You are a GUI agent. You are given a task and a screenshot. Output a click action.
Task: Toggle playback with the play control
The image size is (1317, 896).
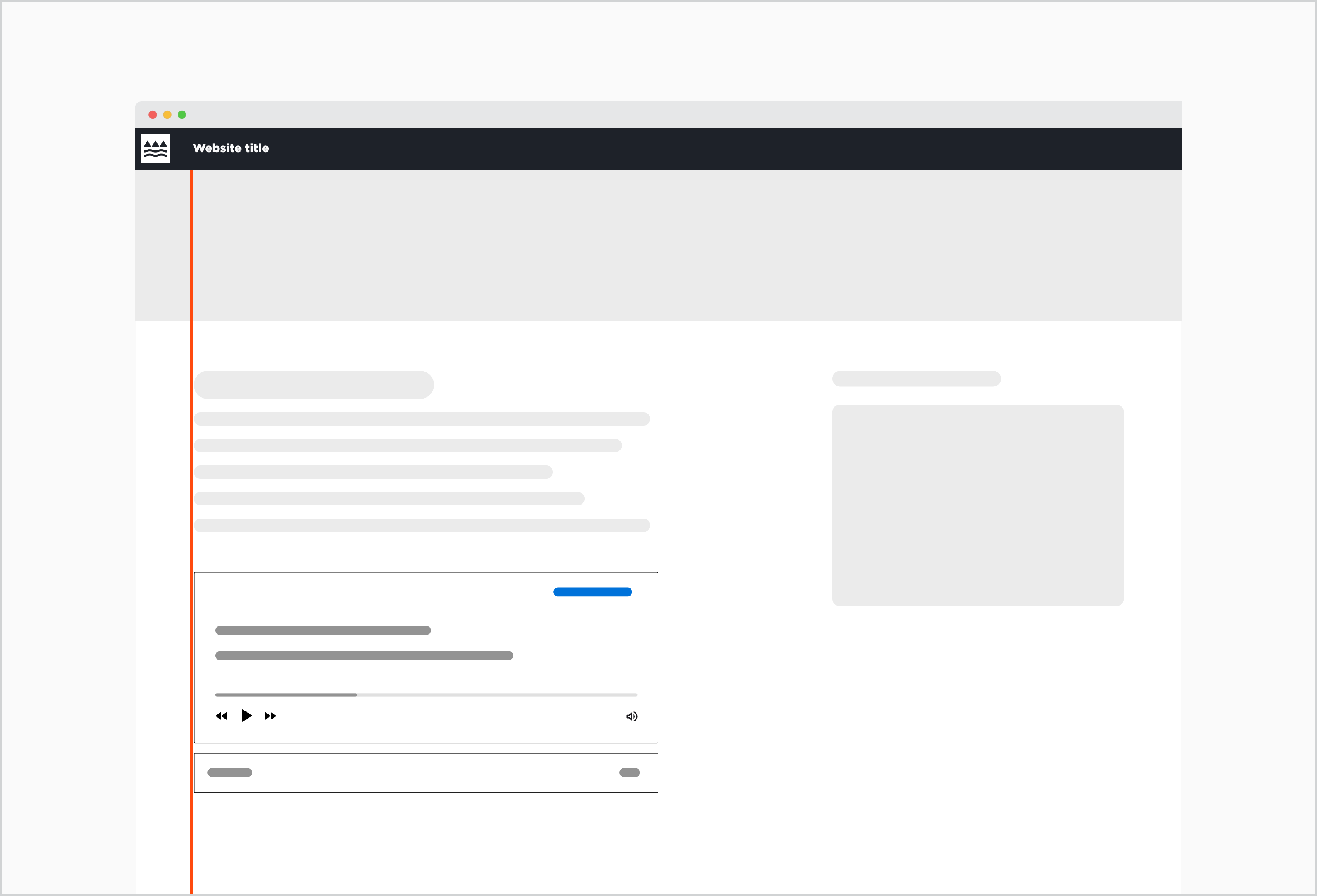247,715
